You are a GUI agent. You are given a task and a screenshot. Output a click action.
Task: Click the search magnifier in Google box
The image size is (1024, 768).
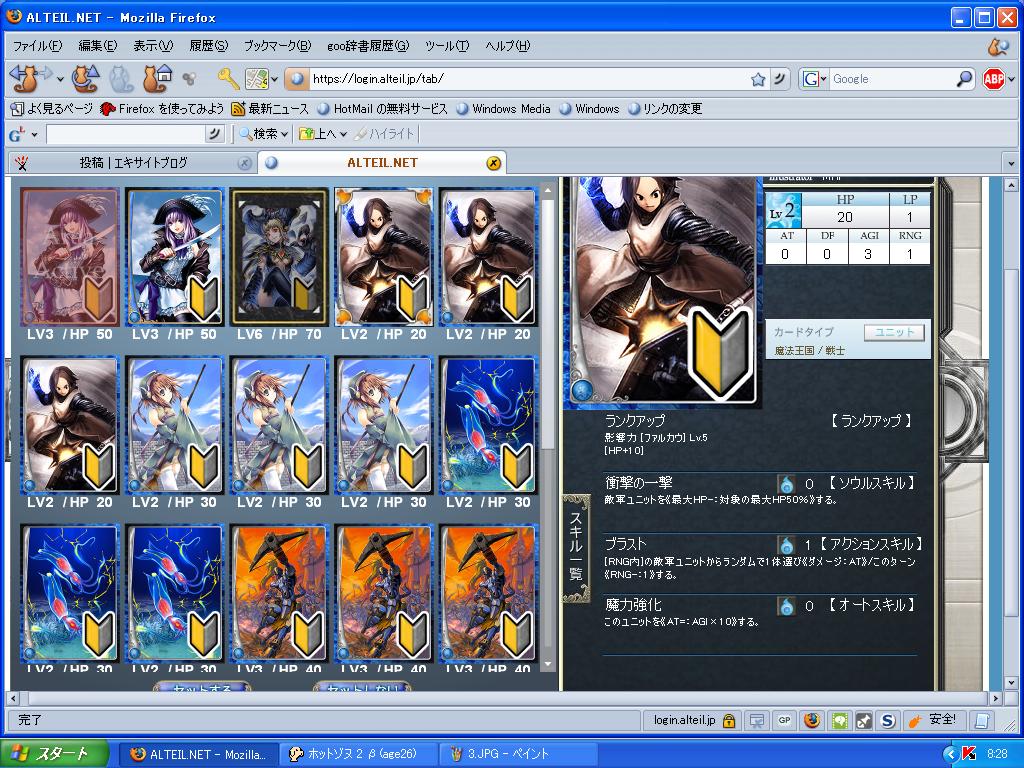[964, 79]
